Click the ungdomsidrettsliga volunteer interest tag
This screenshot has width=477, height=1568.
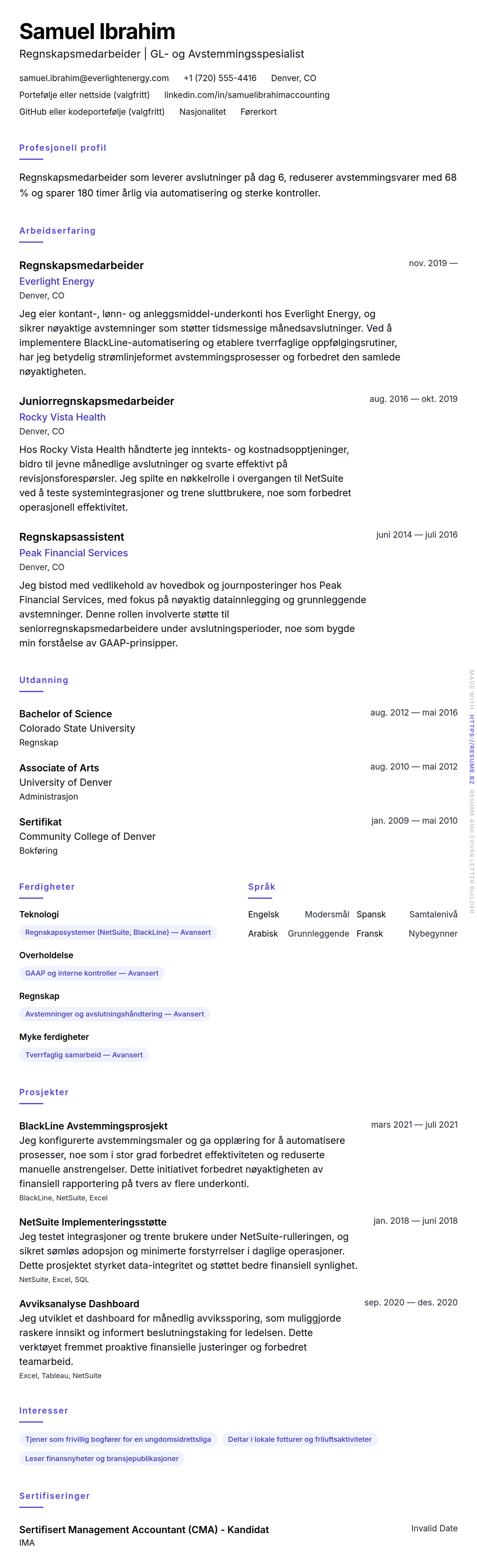pyautogui.click(x=118, y=1439)
